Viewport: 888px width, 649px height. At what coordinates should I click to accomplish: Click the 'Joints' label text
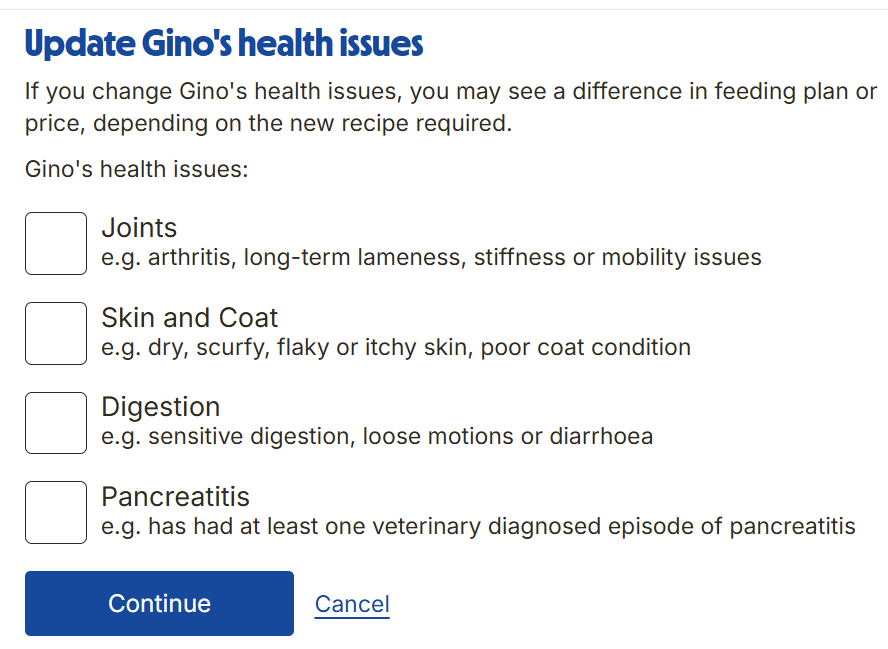139,228
